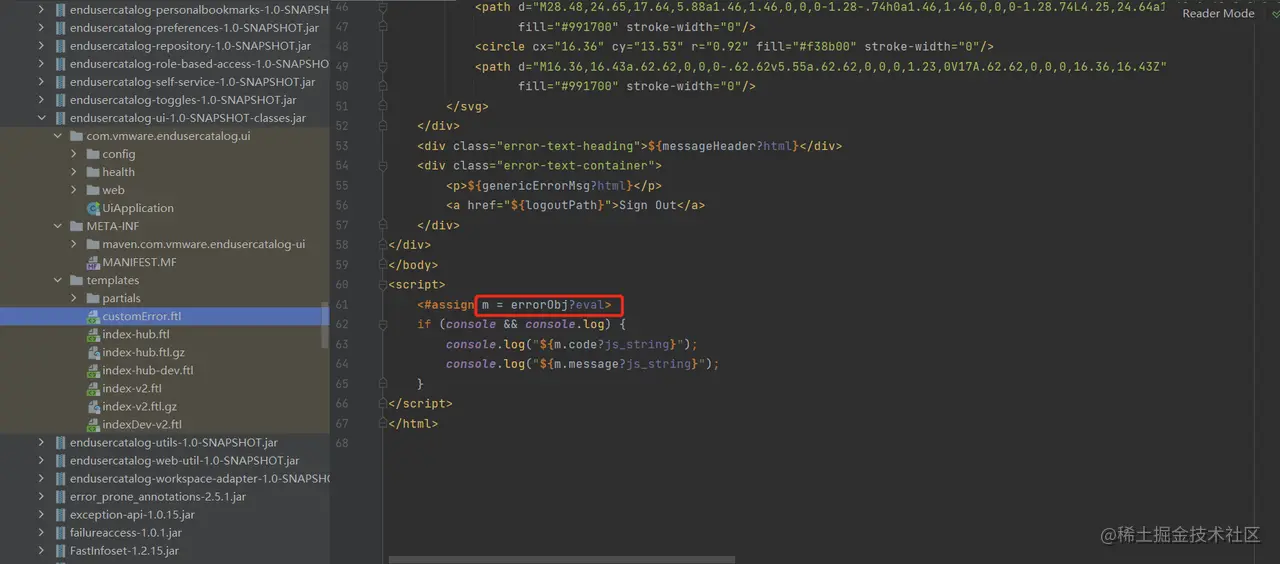Click 'error-text-container' class name text
The image size is (1280, 564).
click(576, 166)
